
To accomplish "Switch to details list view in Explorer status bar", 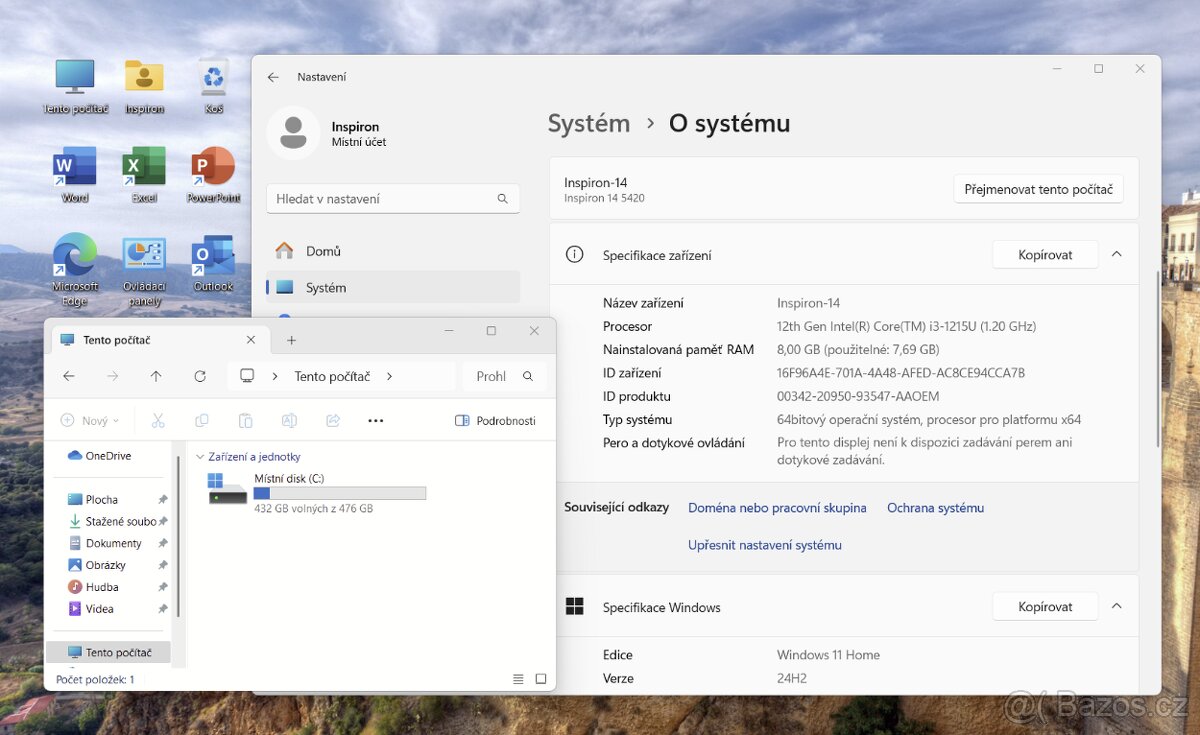I will click(518, 679).
